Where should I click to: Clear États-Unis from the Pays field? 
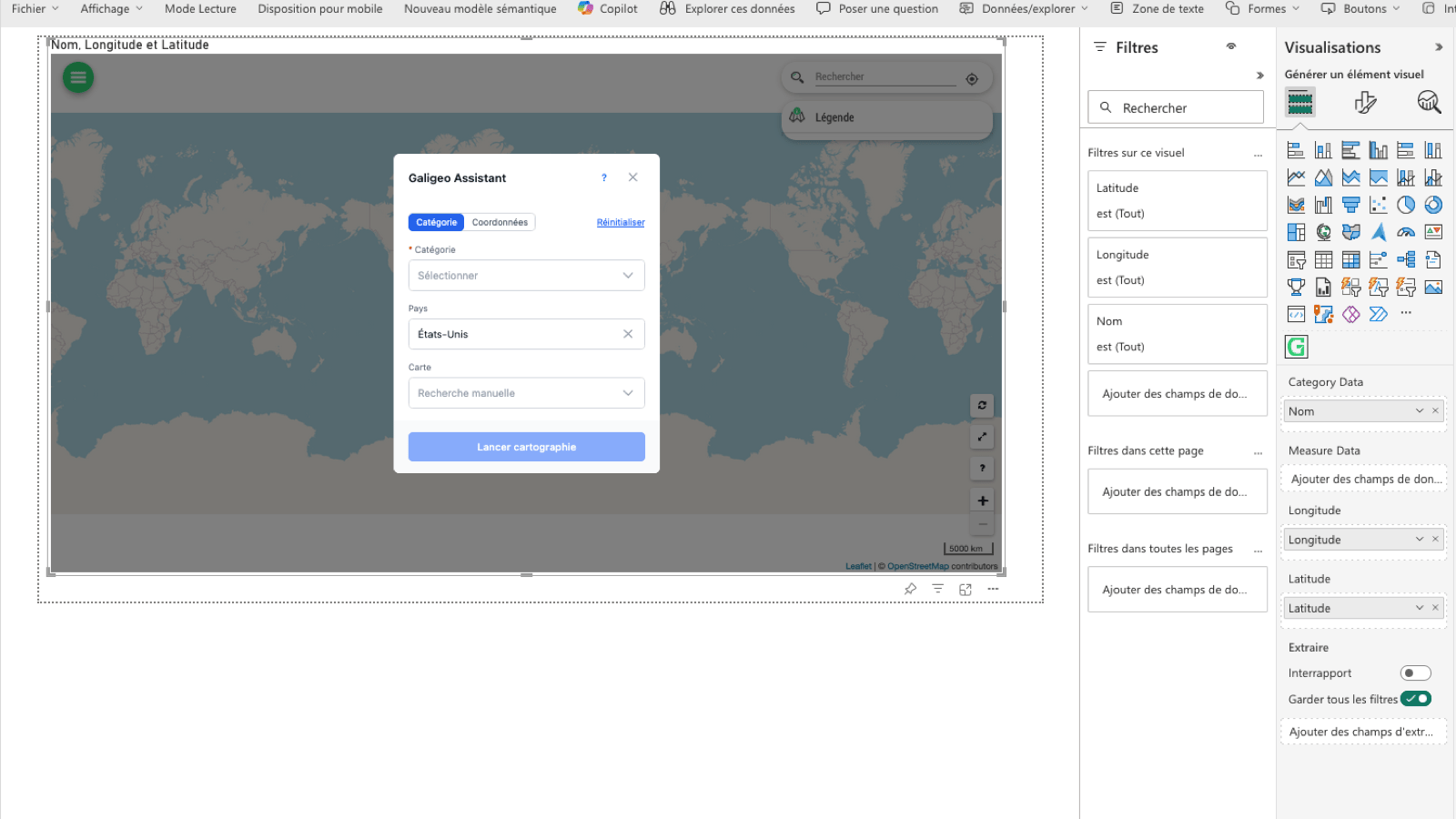(x=628, y=334)
